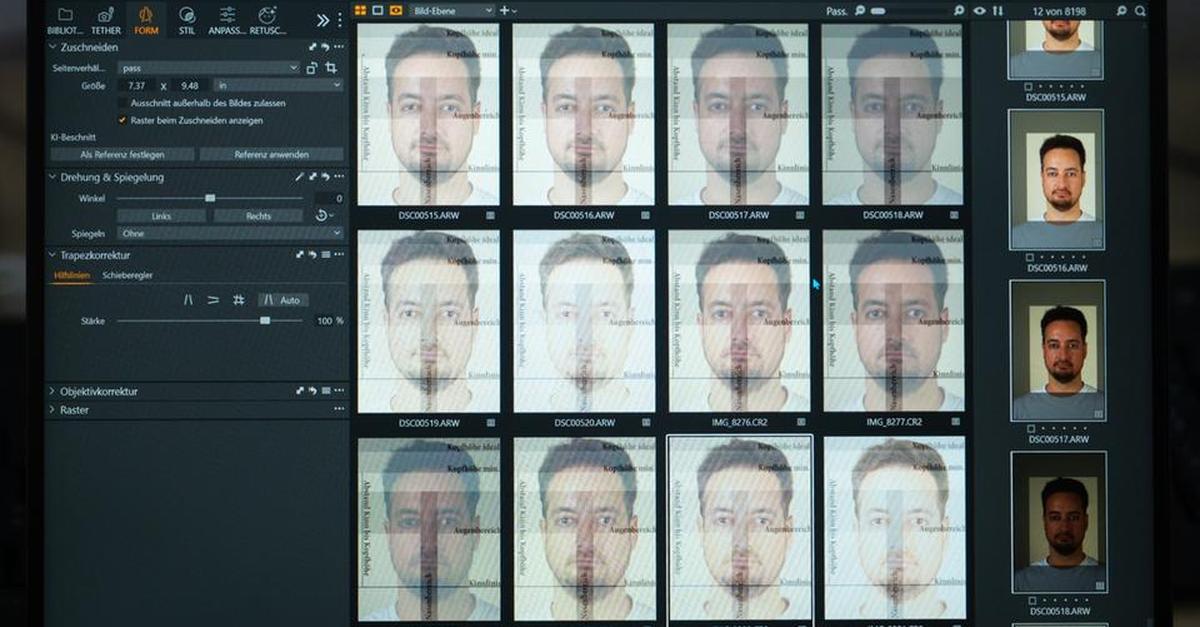This screenshot has height=627, width=1200.
Task: Rotate image with Rechts button
Action: 258,216
